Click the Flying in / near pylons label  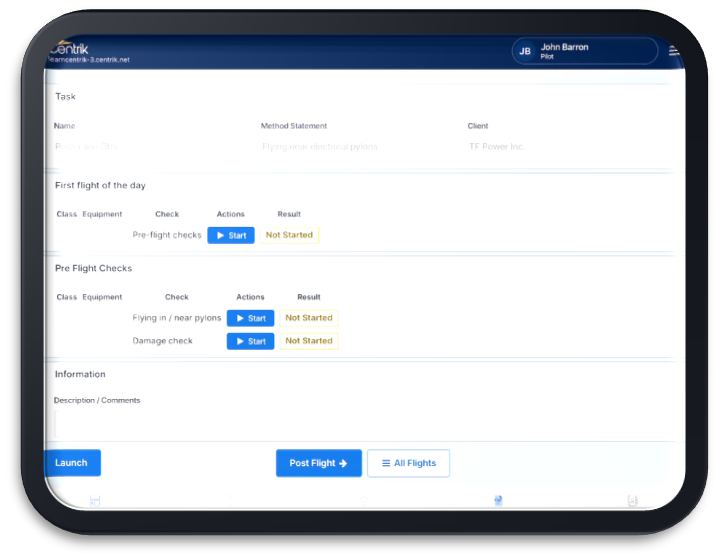tap(177, 318)
